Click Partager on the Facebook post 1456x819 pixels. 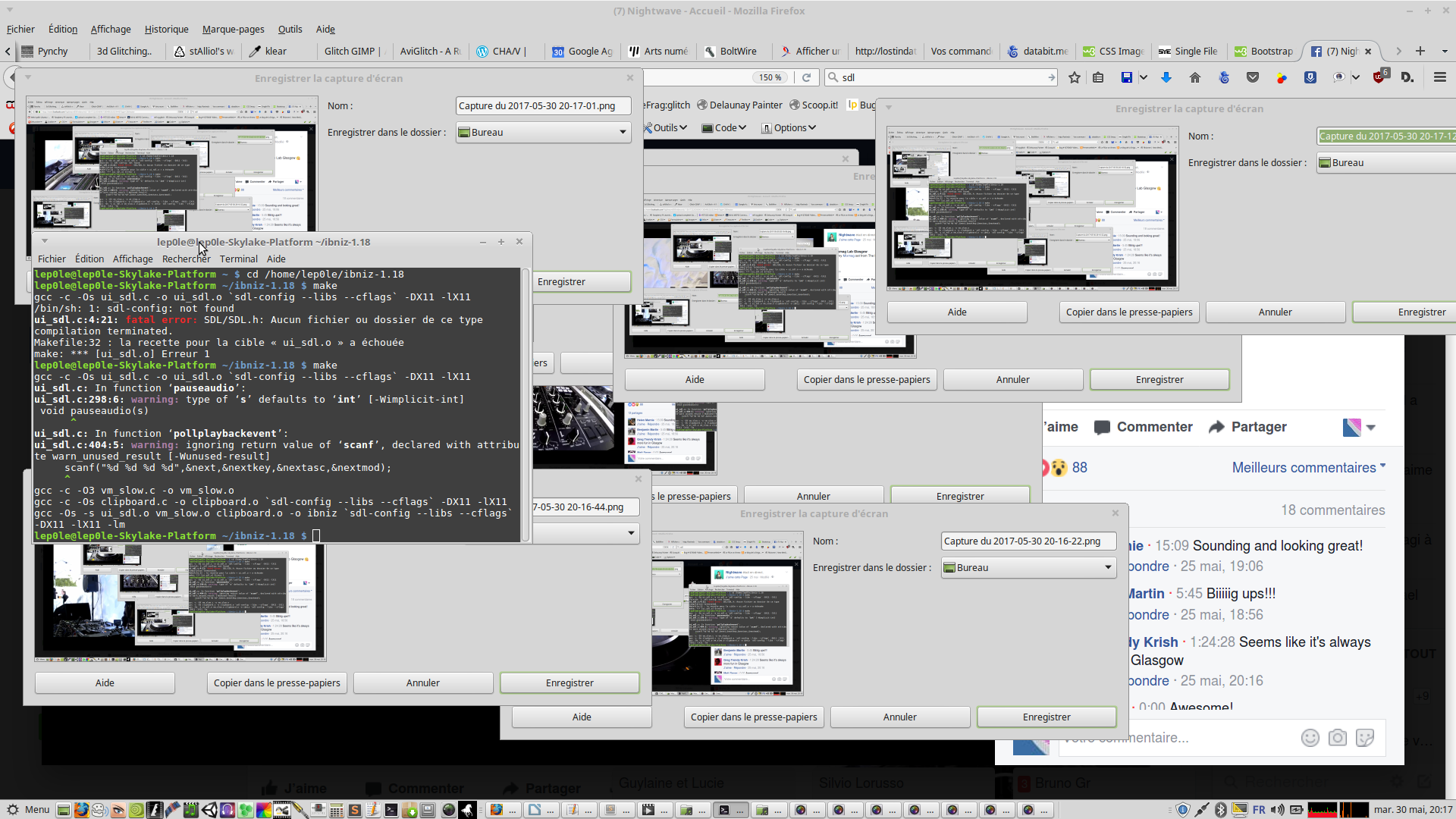pyautogui.click(x=1247, y=427)
